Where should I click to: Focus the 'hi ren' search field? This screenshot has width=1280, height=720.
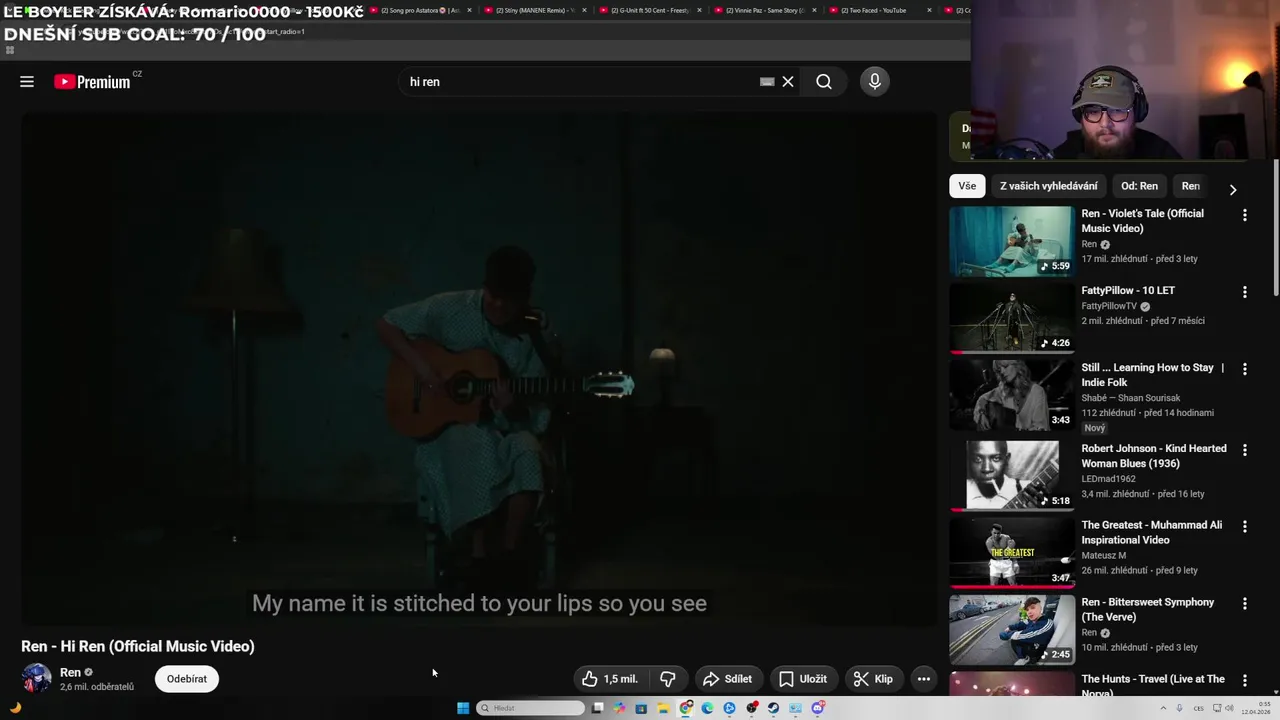pyautogui.click(x=580, y=82)
